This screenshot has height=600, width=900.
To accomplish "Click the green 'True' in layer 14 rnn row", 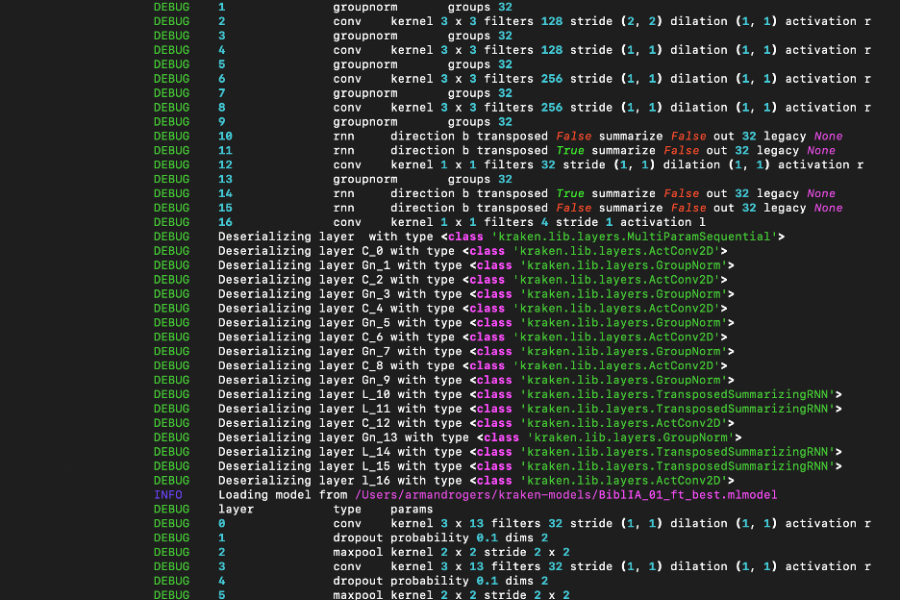I will (570, 193).
